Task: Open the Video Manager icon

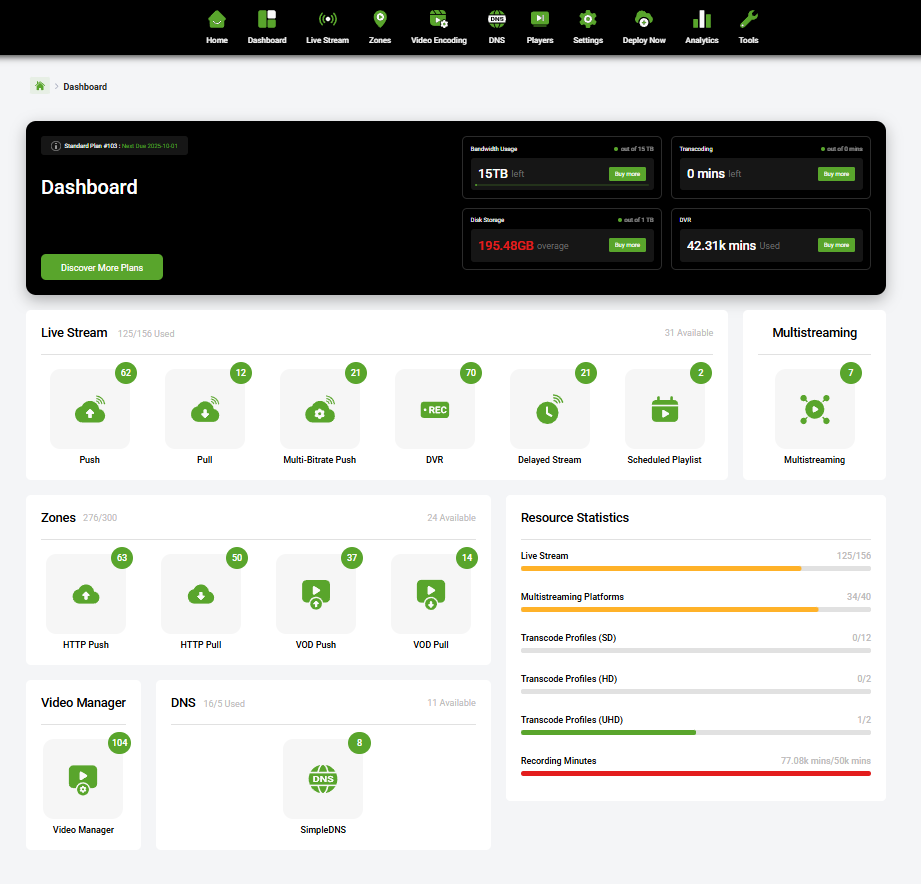Action: tap(83, 778)
